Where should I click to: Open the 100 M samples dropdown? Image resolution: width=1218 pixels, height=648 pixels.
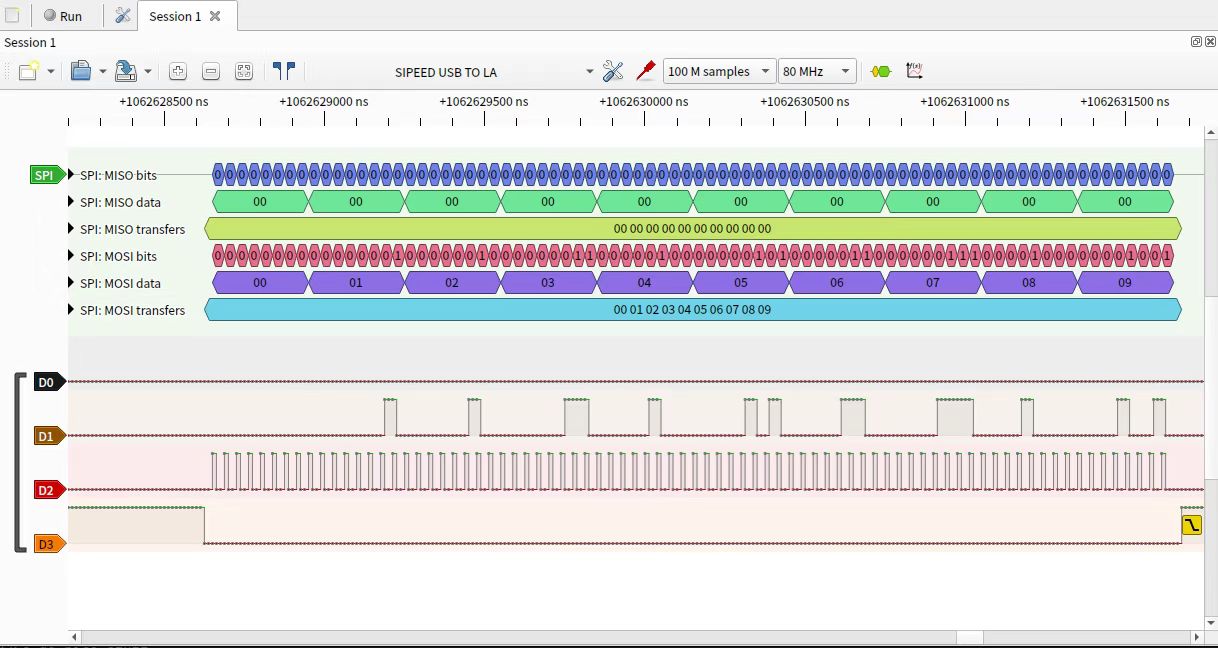tap(719, 71)
